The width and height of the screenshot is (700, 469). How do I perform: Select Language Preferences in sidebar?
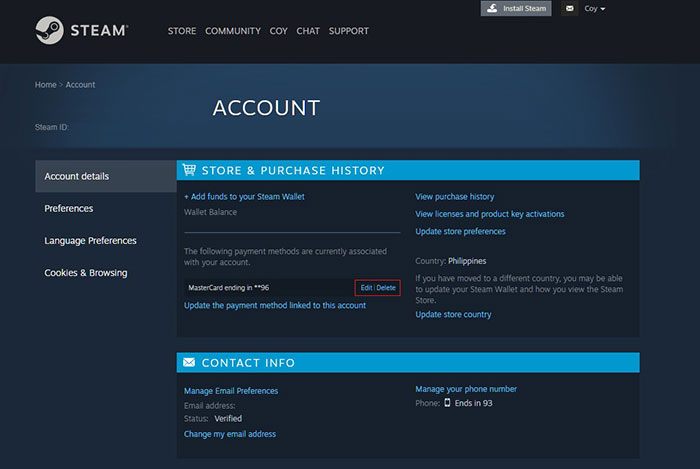90,241
